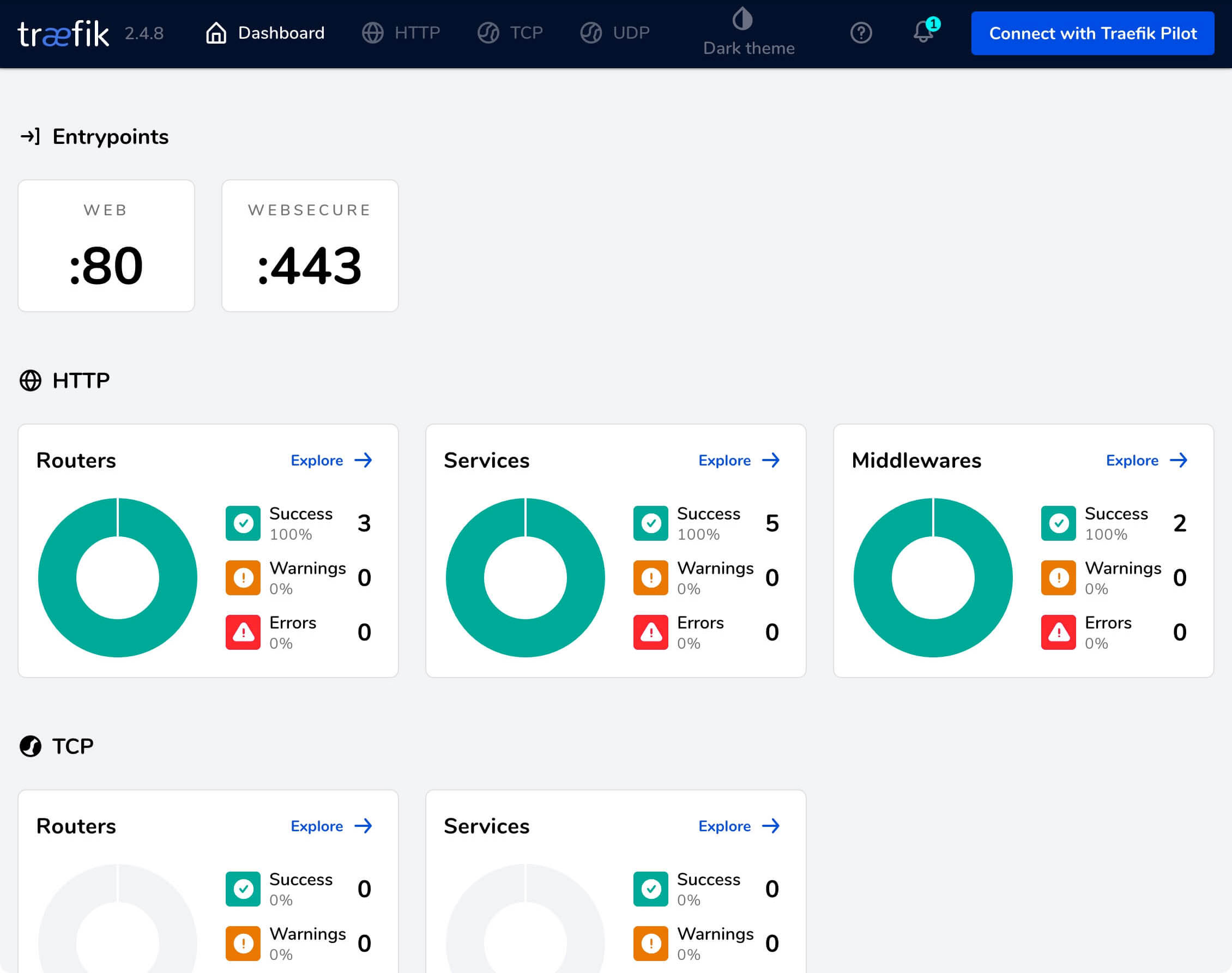Click the help question mark icon
This screenshot has height=973, width=1232.
pyautogui.click(x=861, y=33)
